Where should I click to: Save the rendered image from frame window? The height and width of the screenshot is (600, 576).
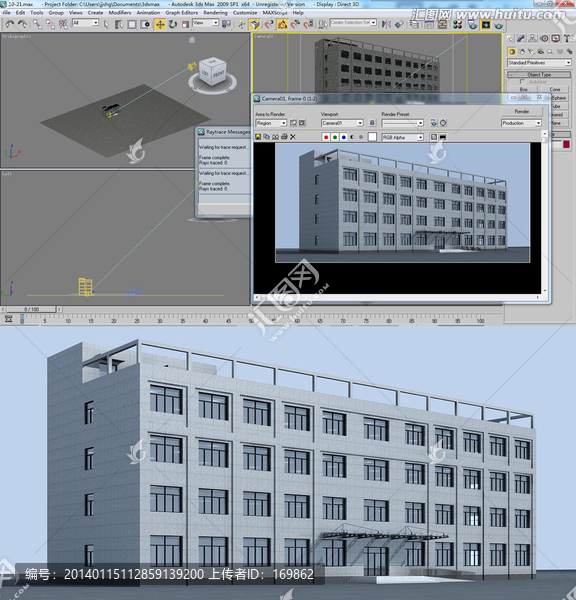pos(258,137)
